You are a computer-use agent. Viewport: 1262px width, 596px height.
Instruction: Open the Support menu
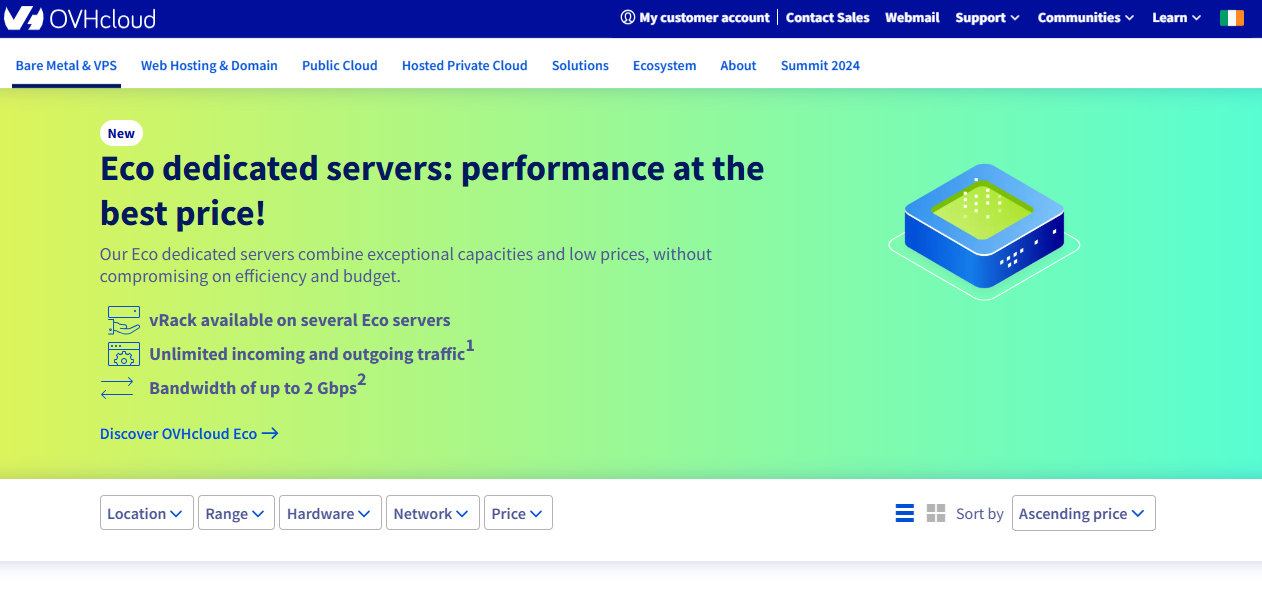[x=986, y=17]
